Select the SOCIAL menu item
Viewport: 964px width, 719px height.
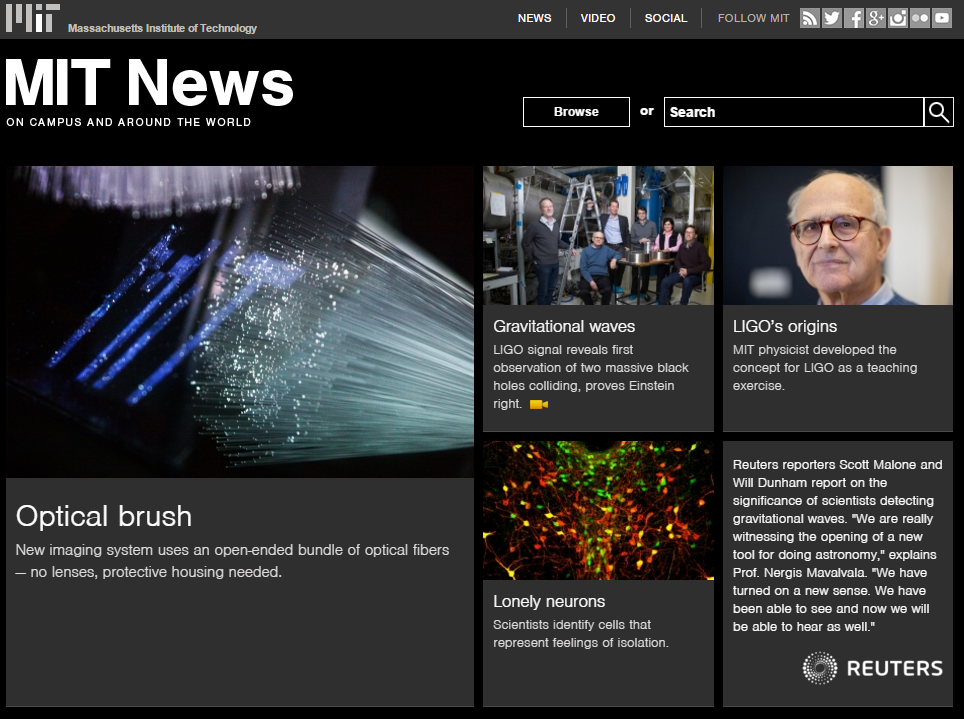[666, 18]
